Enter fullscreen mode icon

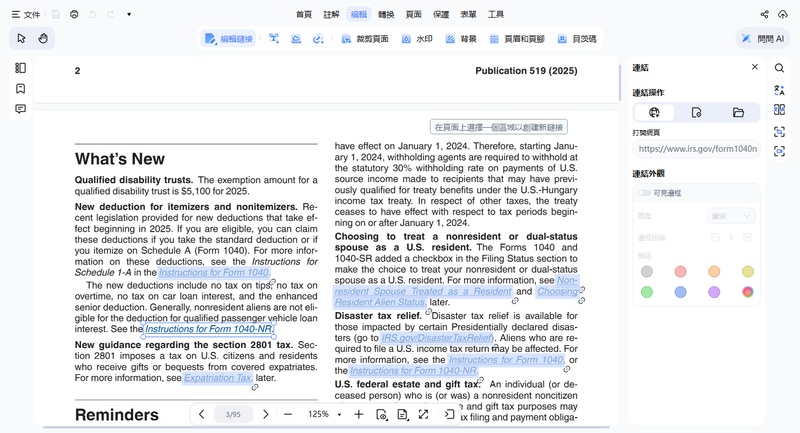423,414
